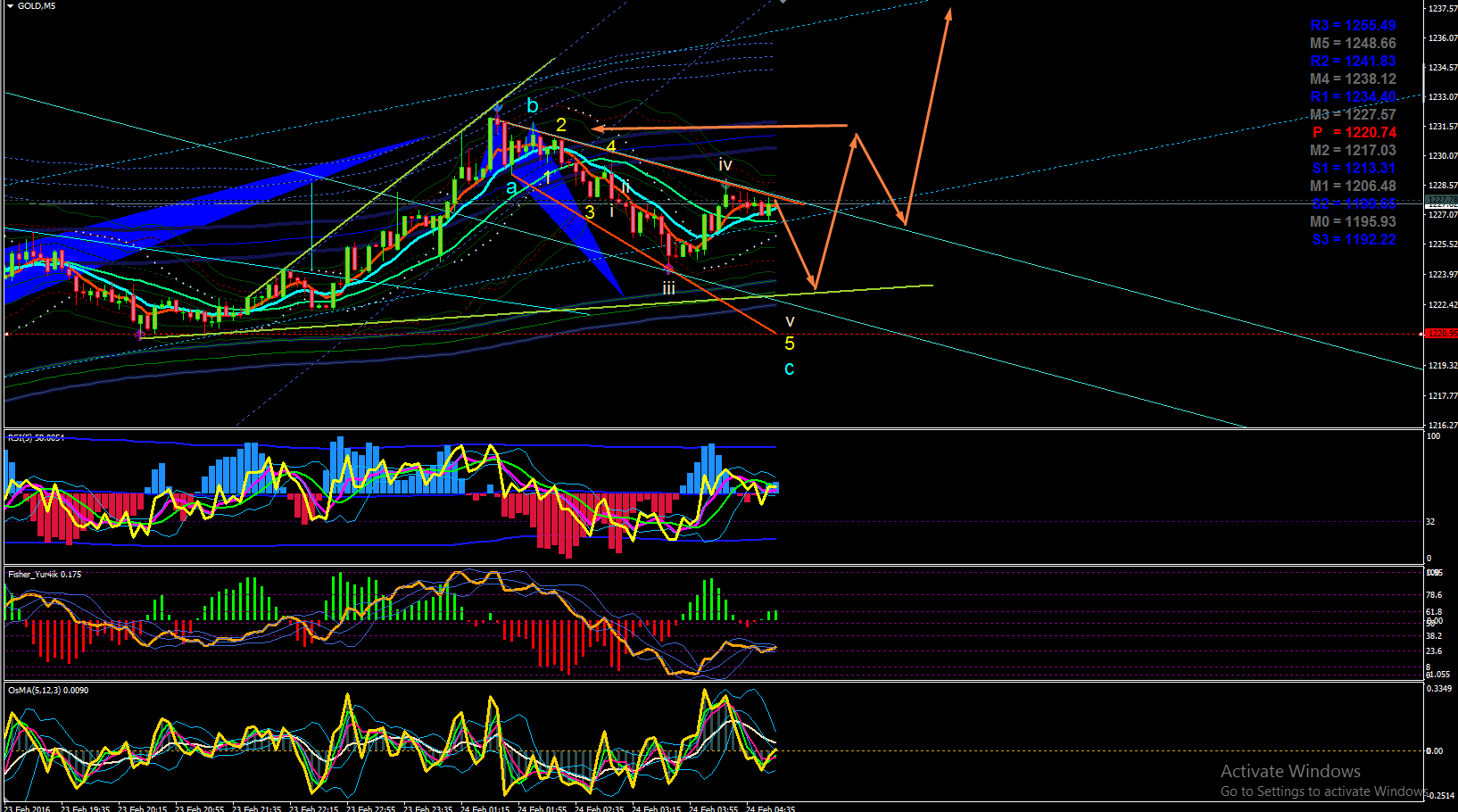The image size is (1458, 812).
Task: Click the 1219.32 price axis value
Action: point(1443,366)
